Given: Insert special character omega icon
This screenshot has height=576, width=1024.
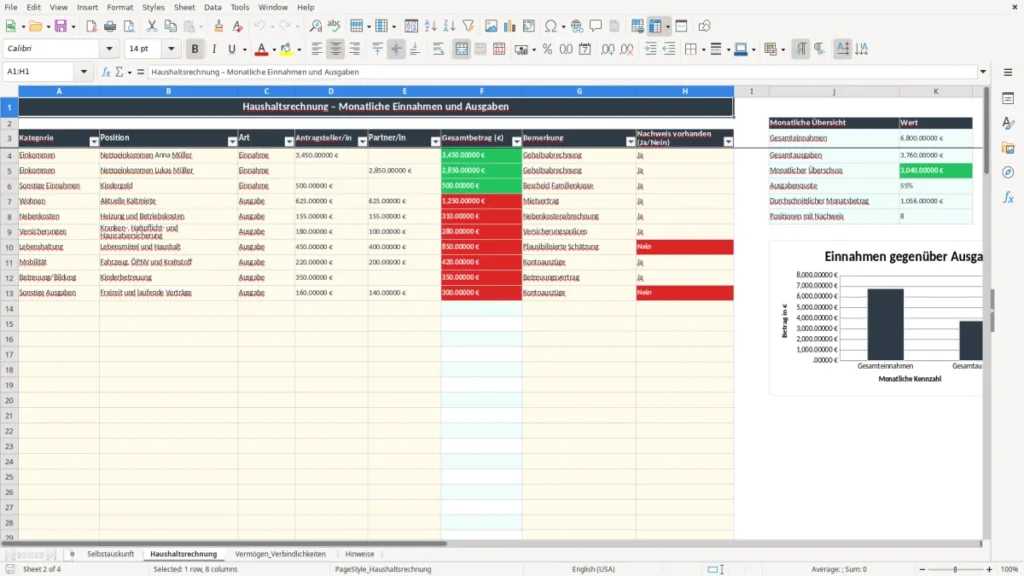Looking at the screenshot, I should coord(551,26).
